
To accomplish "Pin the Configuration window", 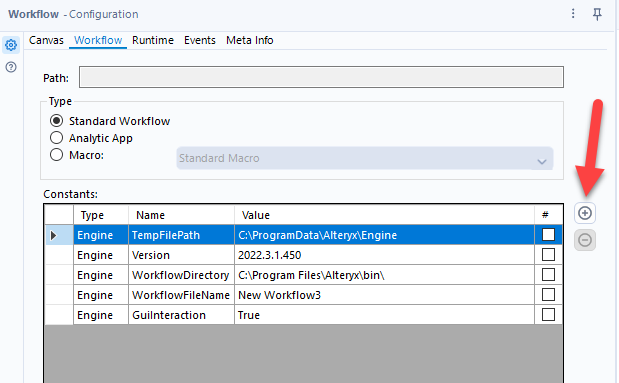I will (x=597, y=14).
